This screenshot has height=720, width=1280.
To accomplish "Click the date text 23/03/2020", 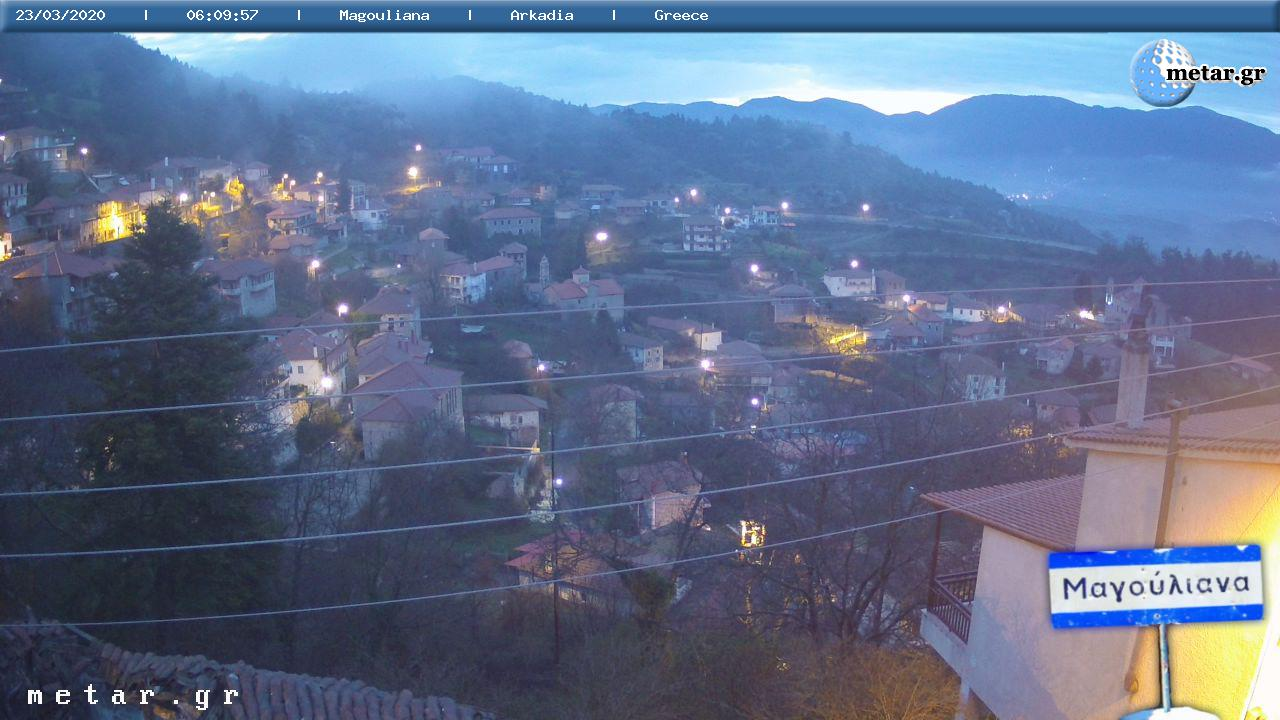I will pos(60,15).
